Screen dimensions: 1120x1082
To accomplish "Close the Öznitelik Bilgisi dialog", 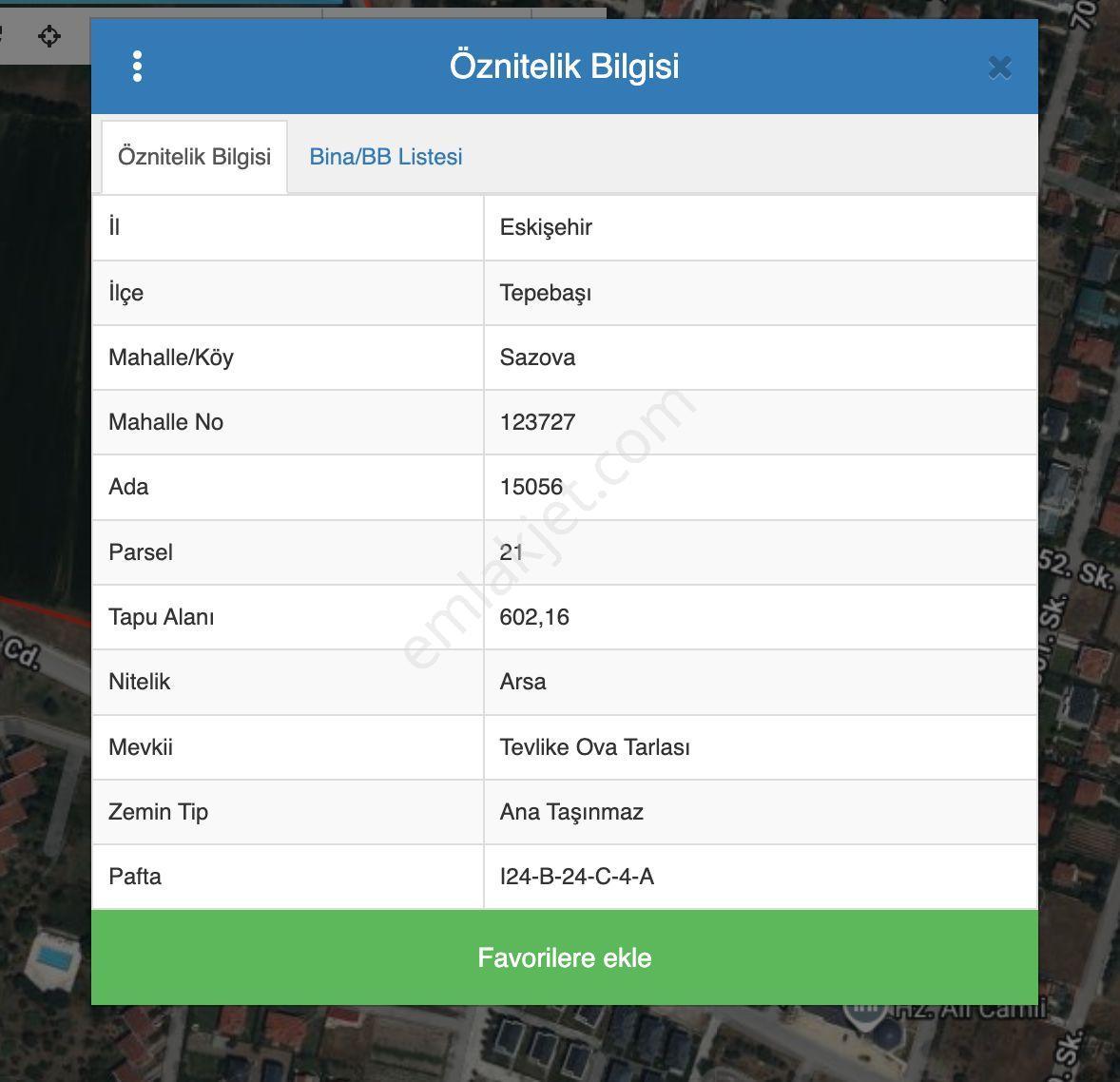I will pos(999,68).
